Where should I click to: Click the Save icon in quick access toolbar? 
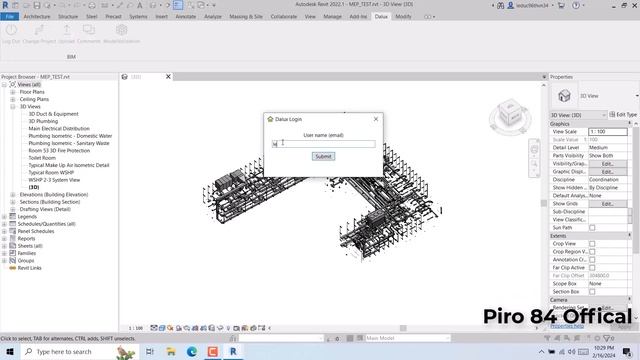pyautogui.click(x=37, y=5)
